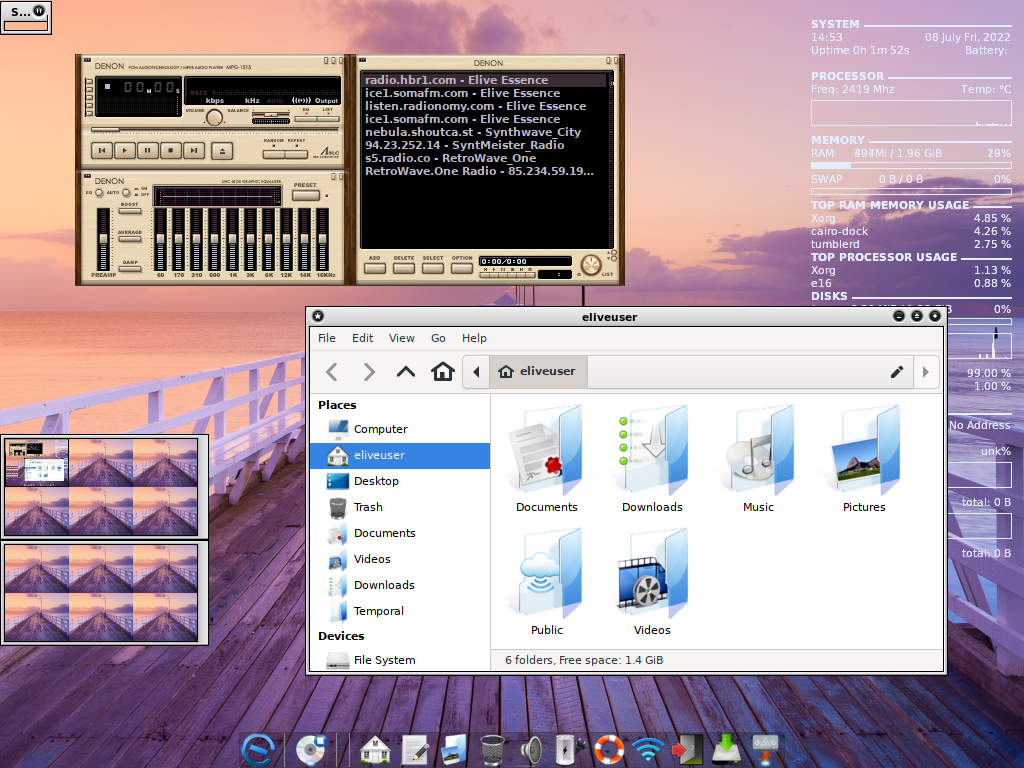Click the playlist ADD button

click(375, 268)
